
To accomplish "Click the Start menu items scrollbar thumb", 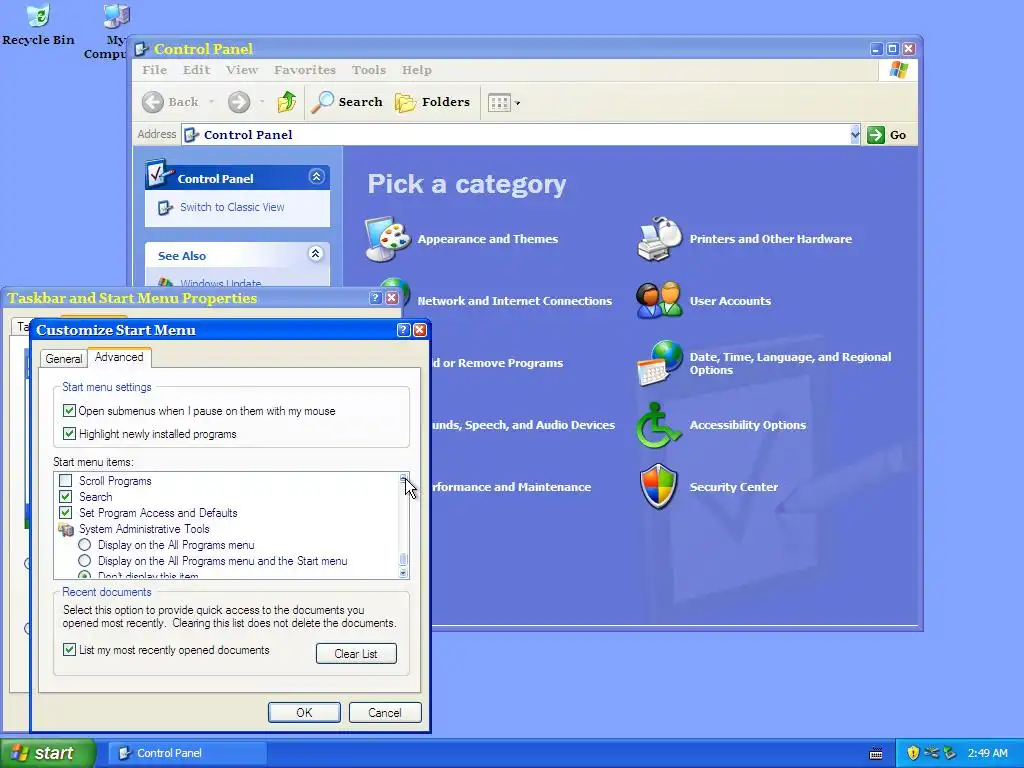I will click(404, 559).
